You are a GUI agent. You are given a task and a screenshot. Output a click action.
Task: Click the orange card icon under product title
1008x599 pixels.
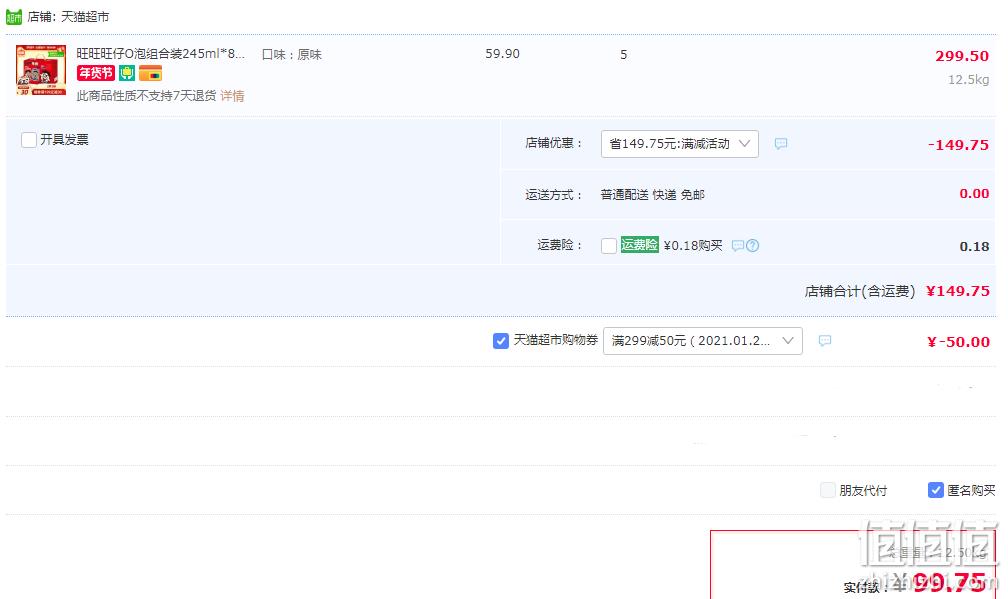click(150, 73)
